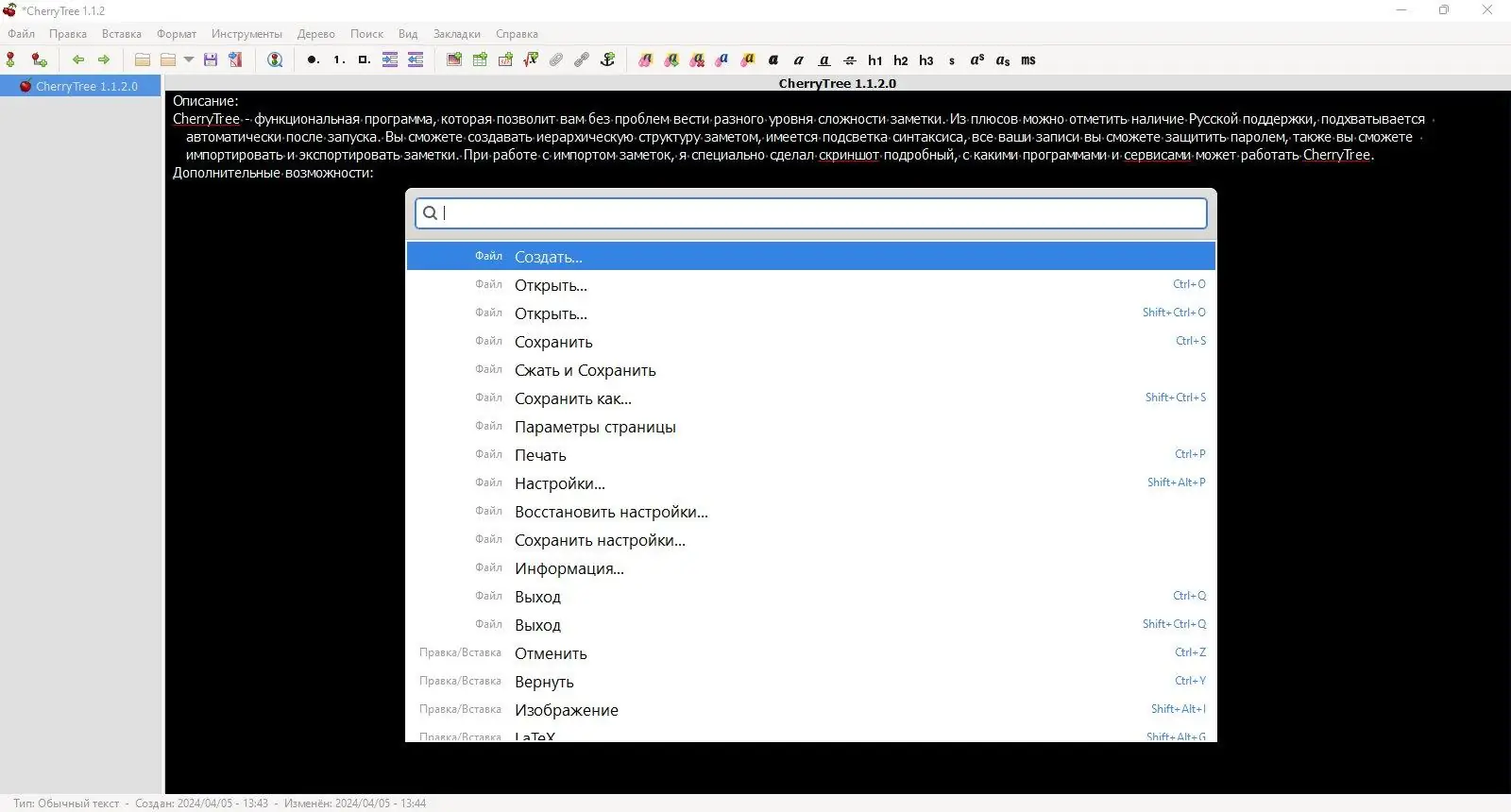Apply latest formatting icon
1511x812 pixels.
671,59
